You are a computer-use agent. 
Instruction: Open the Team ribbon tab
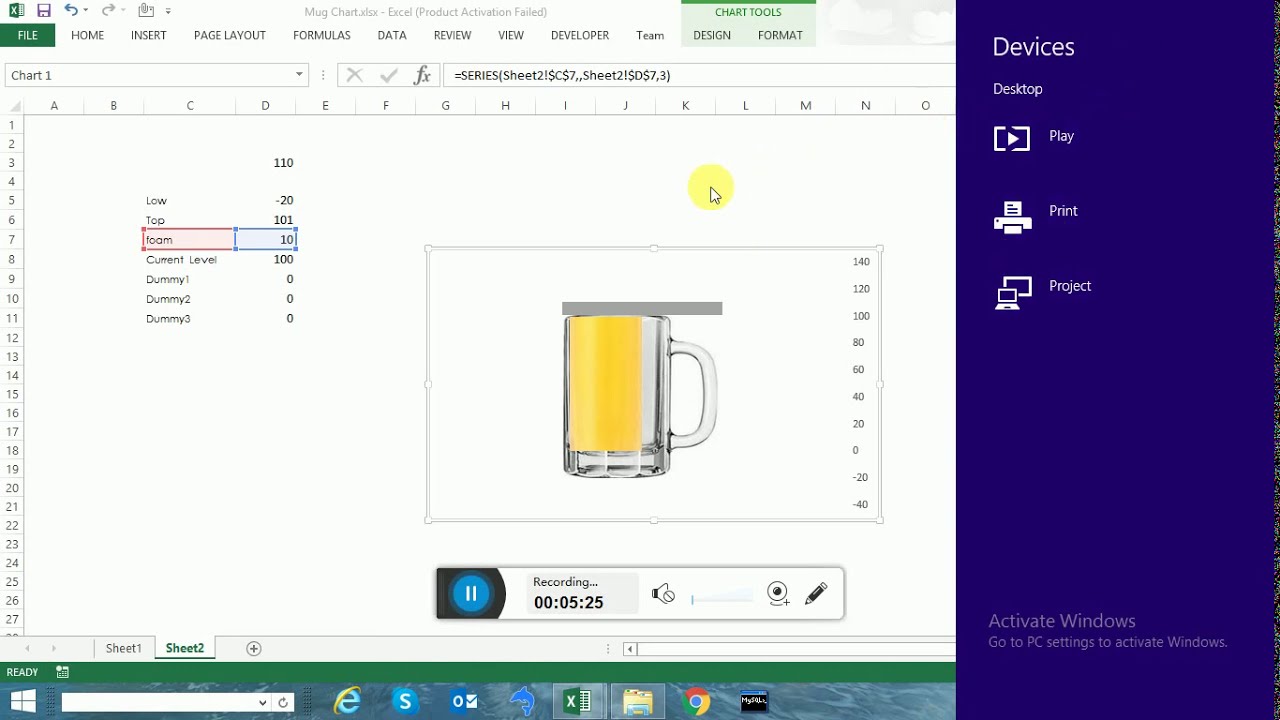[650, 35]
